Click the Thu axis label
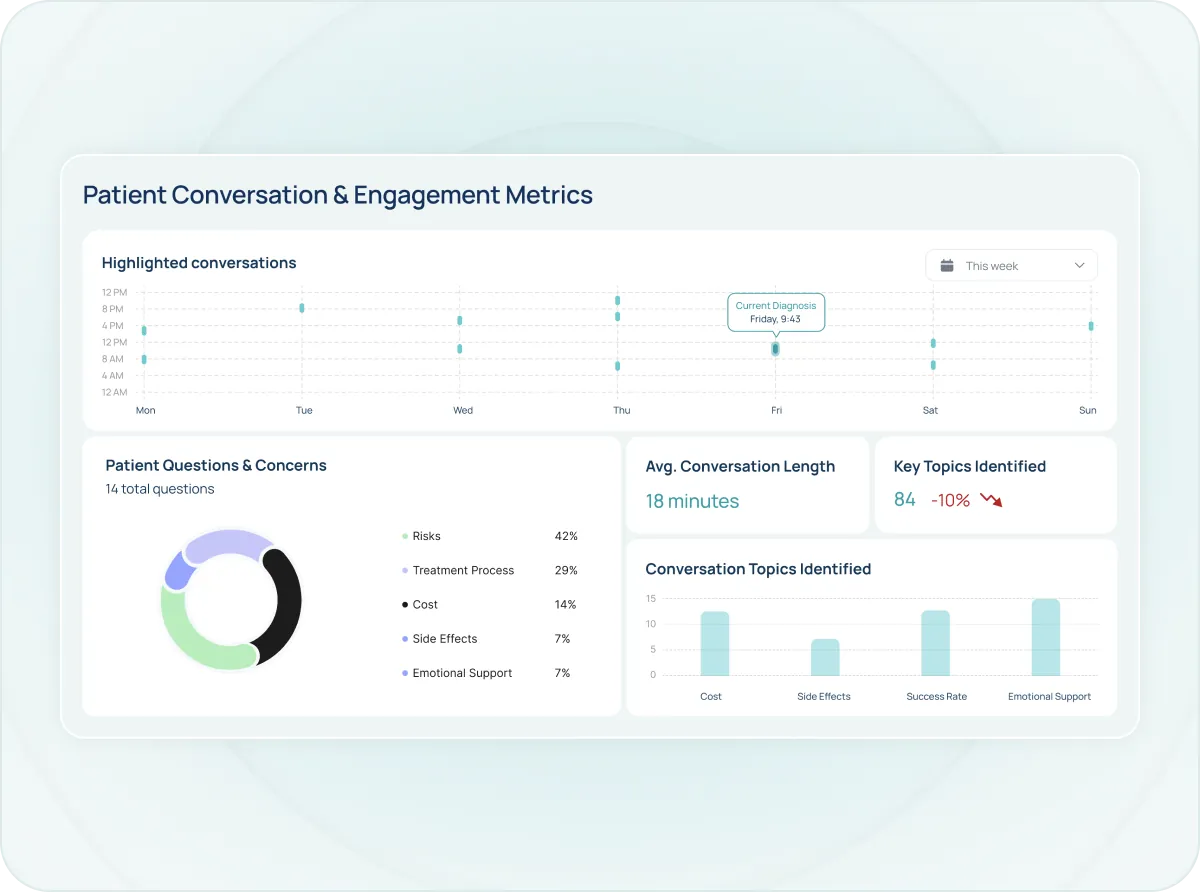The height and width of the screenshot is (892, 1200). 622,410
